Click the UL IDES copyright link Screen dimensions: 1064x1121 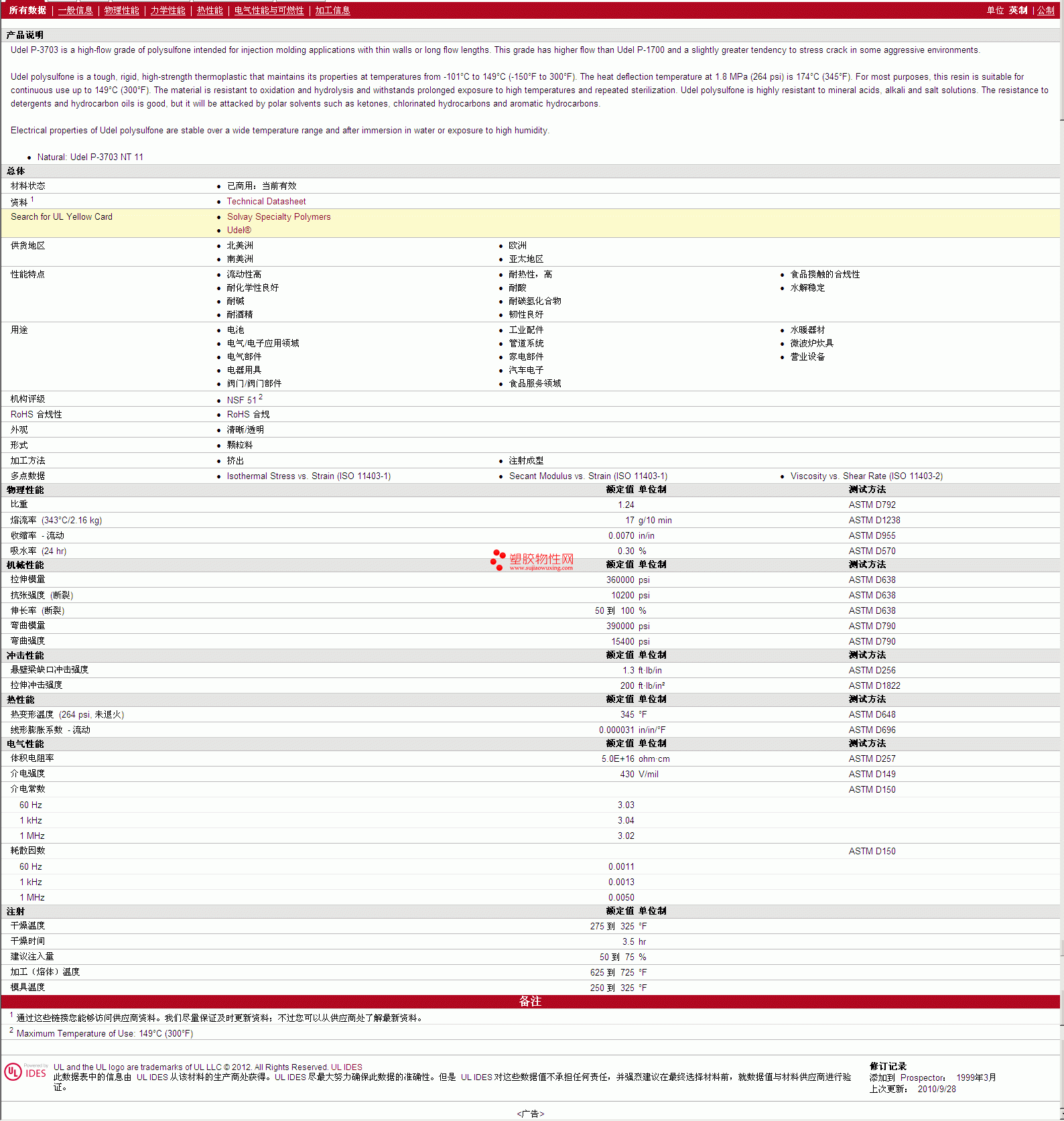tap(346, 1067)
